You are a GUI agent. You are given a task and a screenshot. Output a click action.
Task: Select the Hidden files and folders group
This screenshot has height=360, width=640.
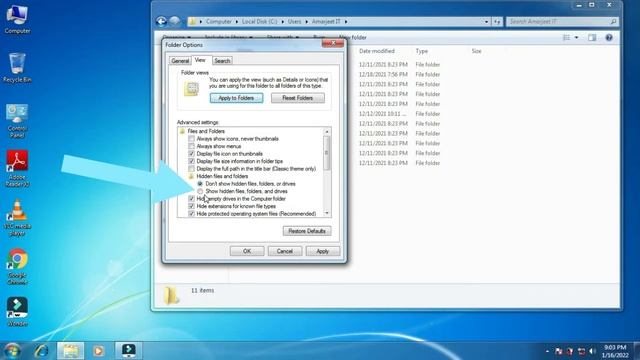coord(222,176)
